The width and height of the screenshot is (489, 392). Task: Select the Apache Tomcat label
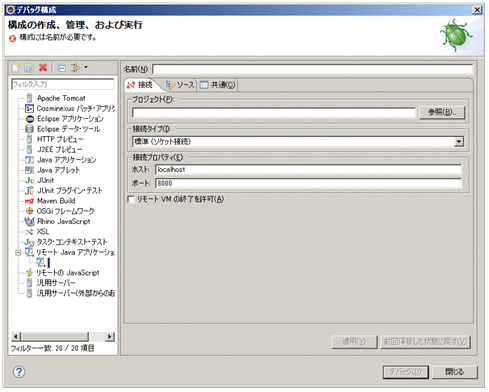pos(61,98)
